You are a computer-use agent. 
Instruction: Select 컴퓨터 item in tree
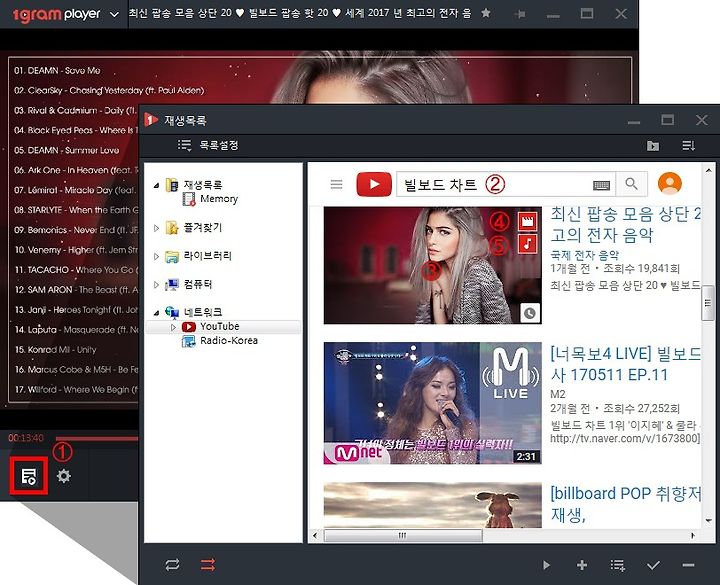[198, 284]
